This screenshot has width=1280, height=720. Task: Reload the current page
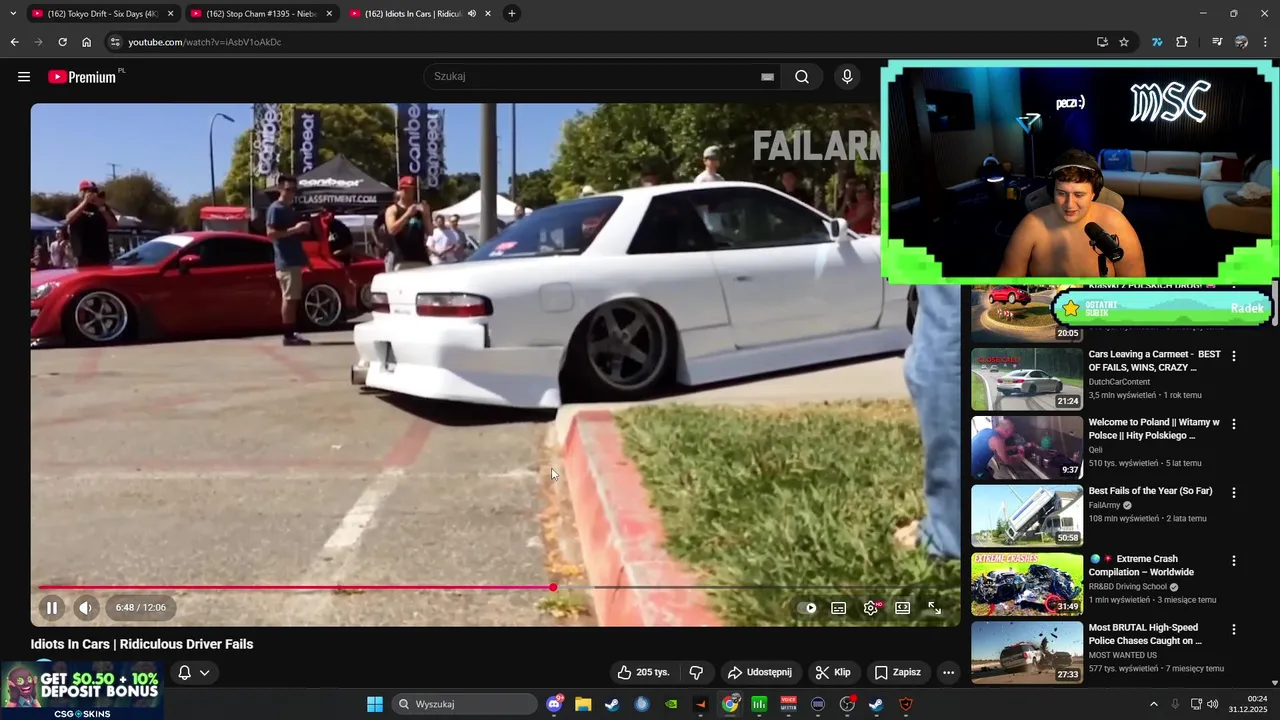click(62, 42)
